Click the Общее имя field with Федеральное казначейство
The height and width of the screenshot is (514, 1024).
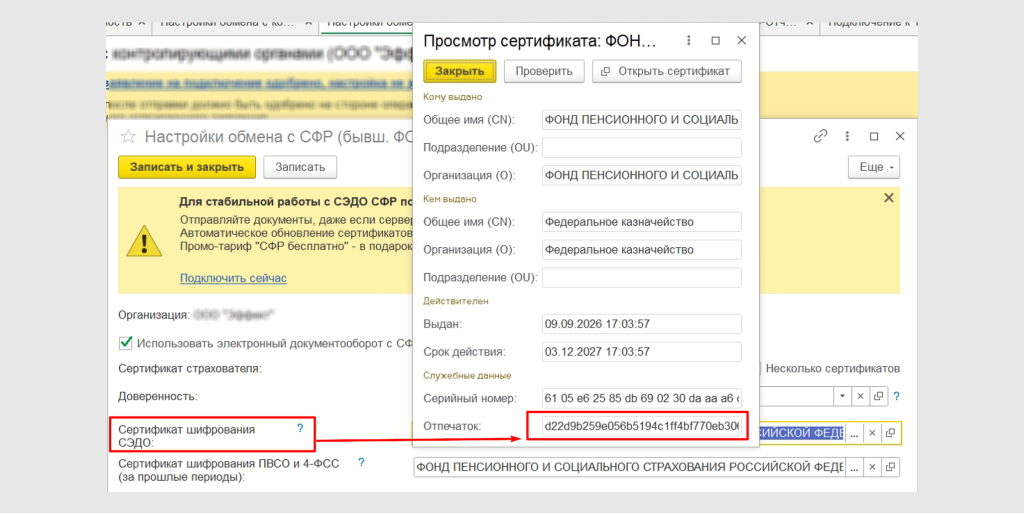coord(641,222)
